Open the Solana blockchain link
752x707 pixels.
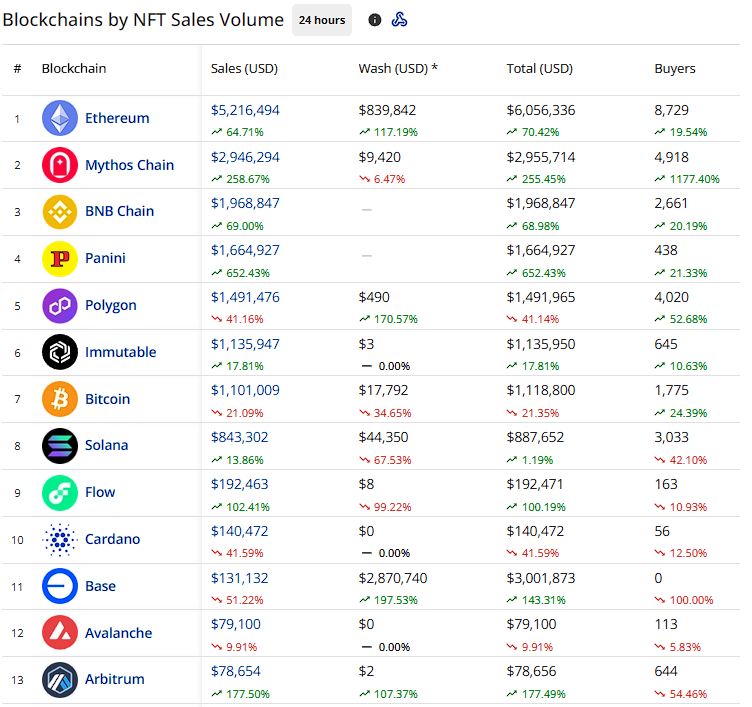click(x=106, y=445)
